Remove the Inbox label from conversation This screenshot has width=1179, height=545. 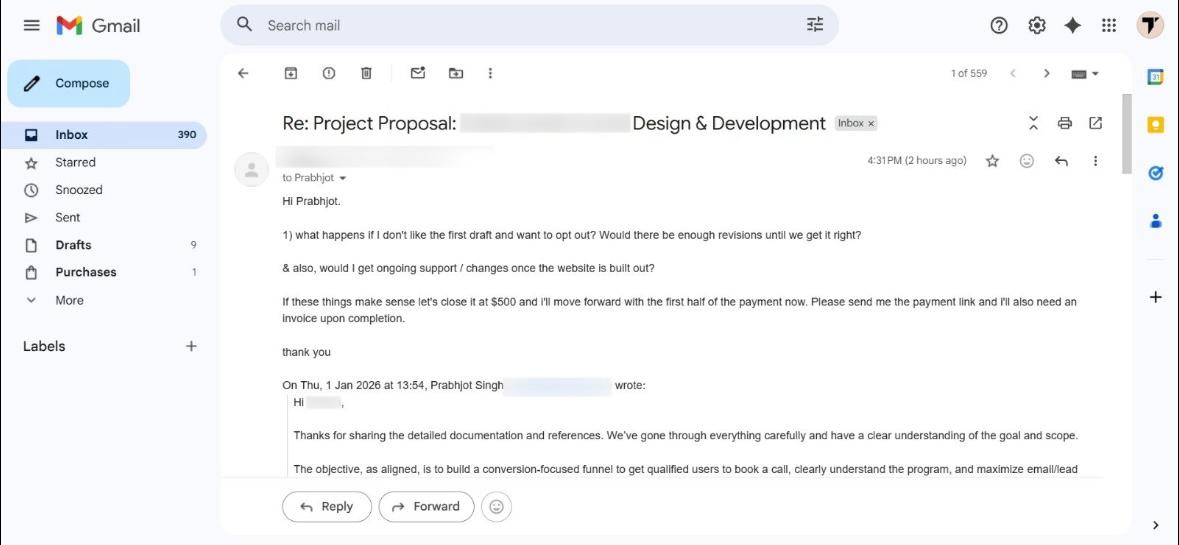(871, 124)
